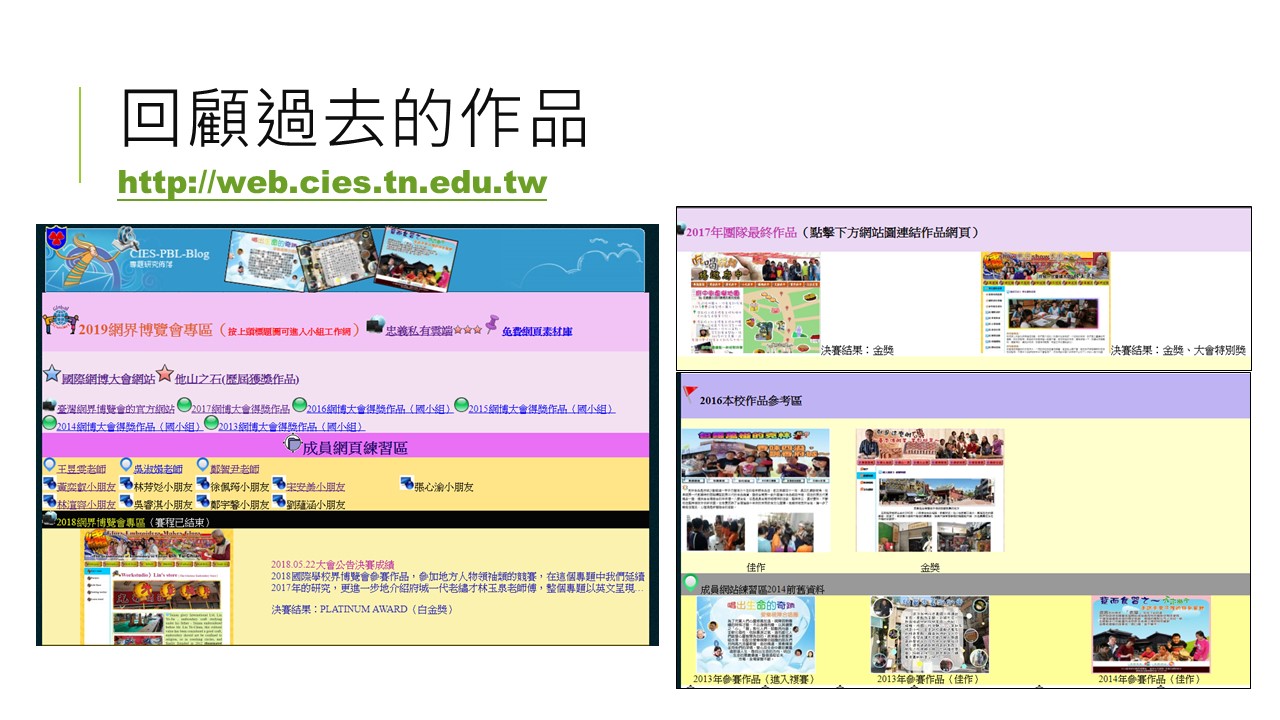Open 鄭智尹老師 practice page link
Viewport: 1280px width, 720px height.
234,469
